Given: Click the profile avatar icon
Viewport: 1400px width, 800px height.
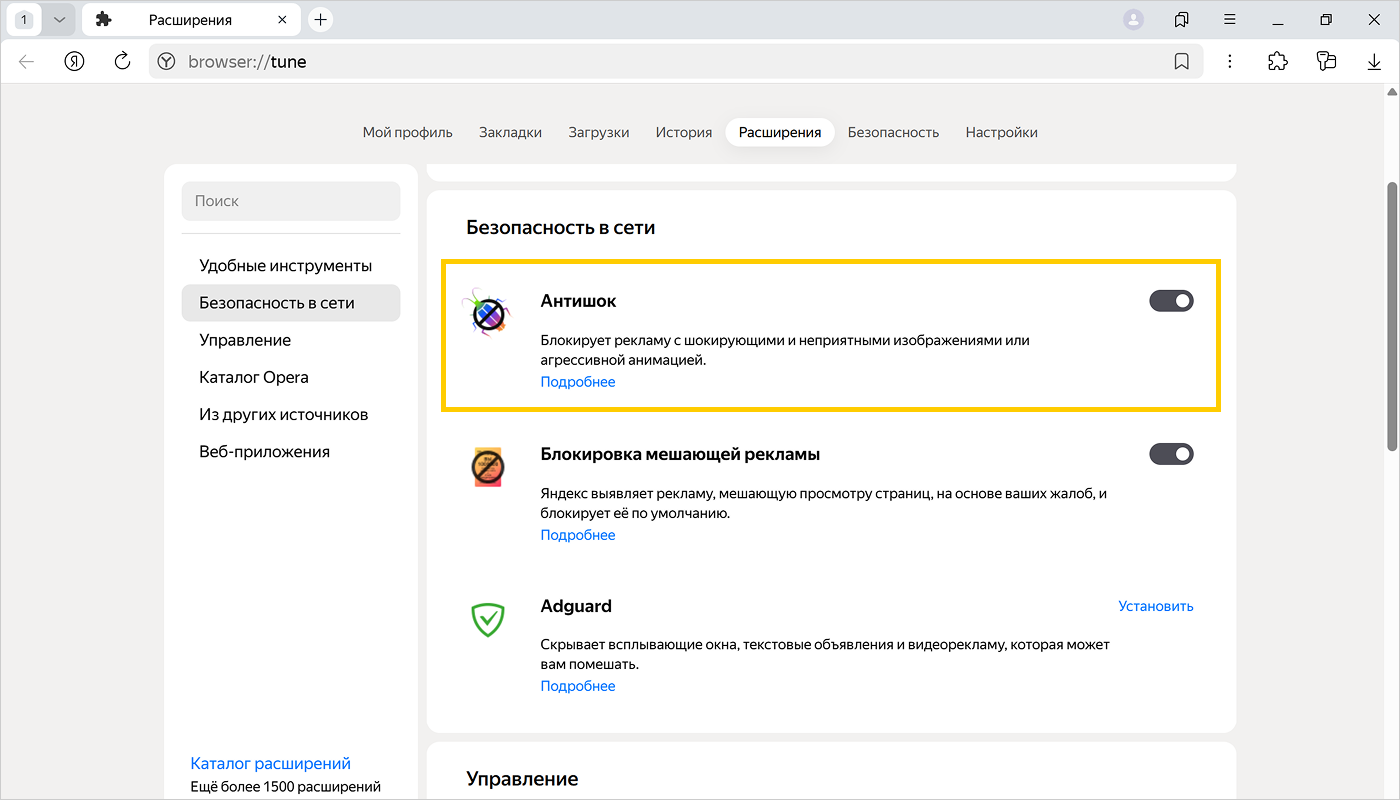Looking at the screenshot, I should point(1133,20).
